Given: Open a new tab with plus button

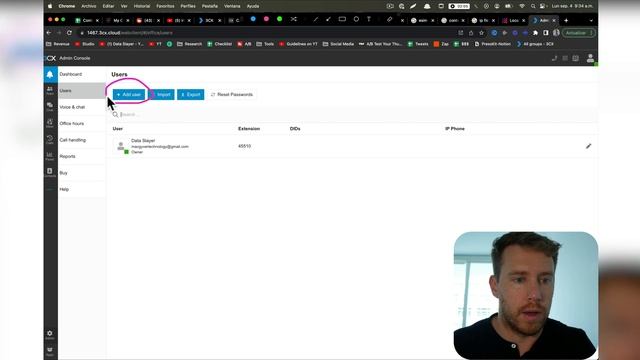Looking at the screenshot, I should [566, 20].
